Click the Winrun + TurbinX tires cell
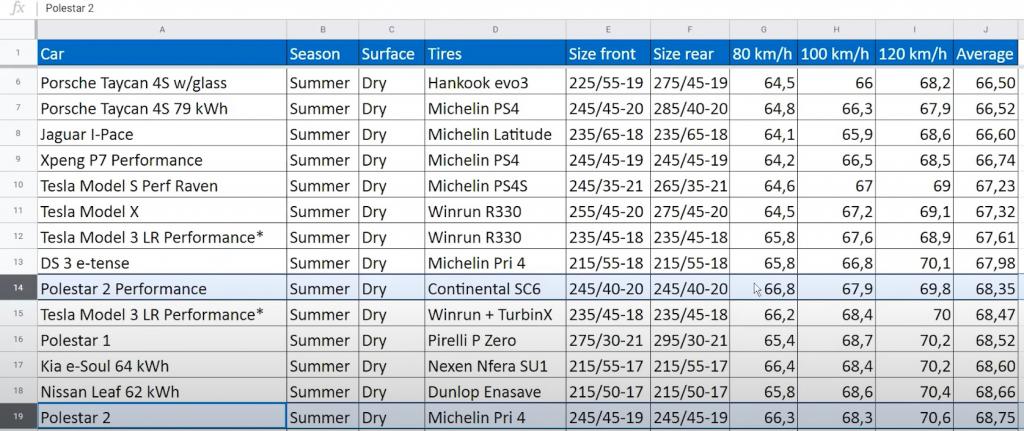This screenshot has height=431, width=1024. pyautogui.click(x=495, y=314)
